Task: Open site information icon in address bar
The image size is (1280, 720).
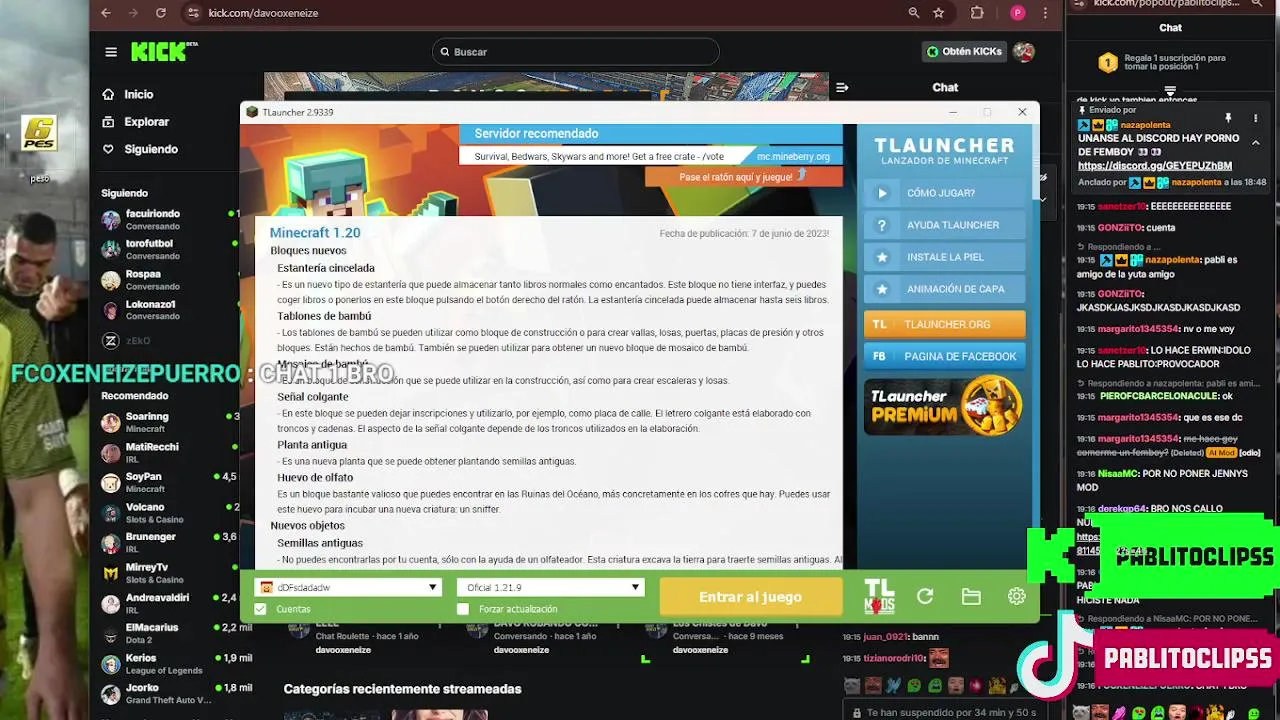Action: [x=193, y=13]
